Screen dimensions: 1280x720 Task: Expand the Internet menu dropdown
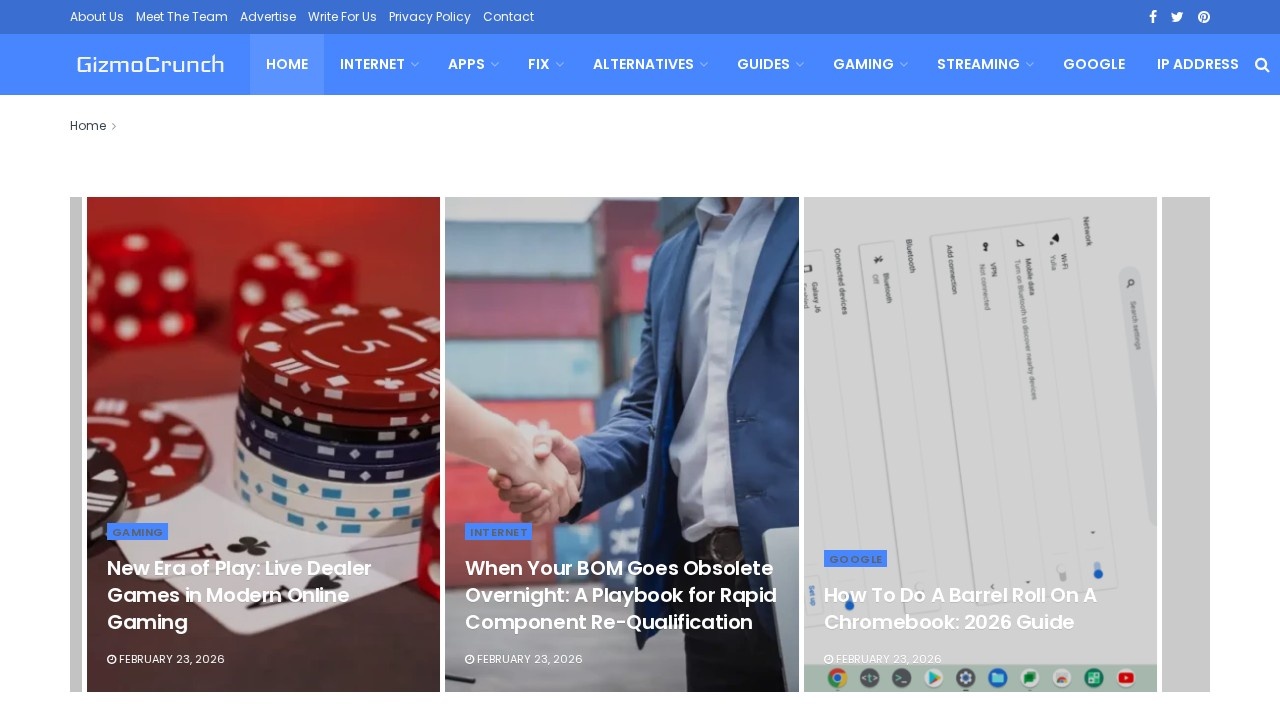tap(380, 64)
